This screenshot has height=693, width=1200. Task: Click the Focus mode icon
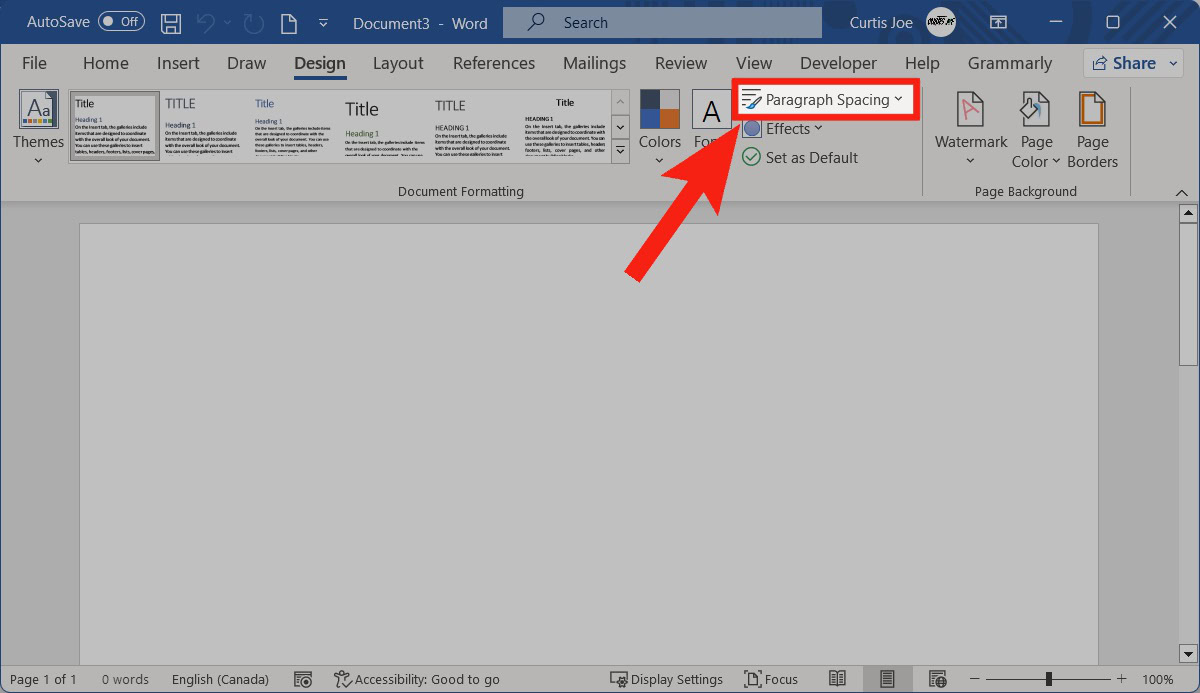tap(771, 679)
